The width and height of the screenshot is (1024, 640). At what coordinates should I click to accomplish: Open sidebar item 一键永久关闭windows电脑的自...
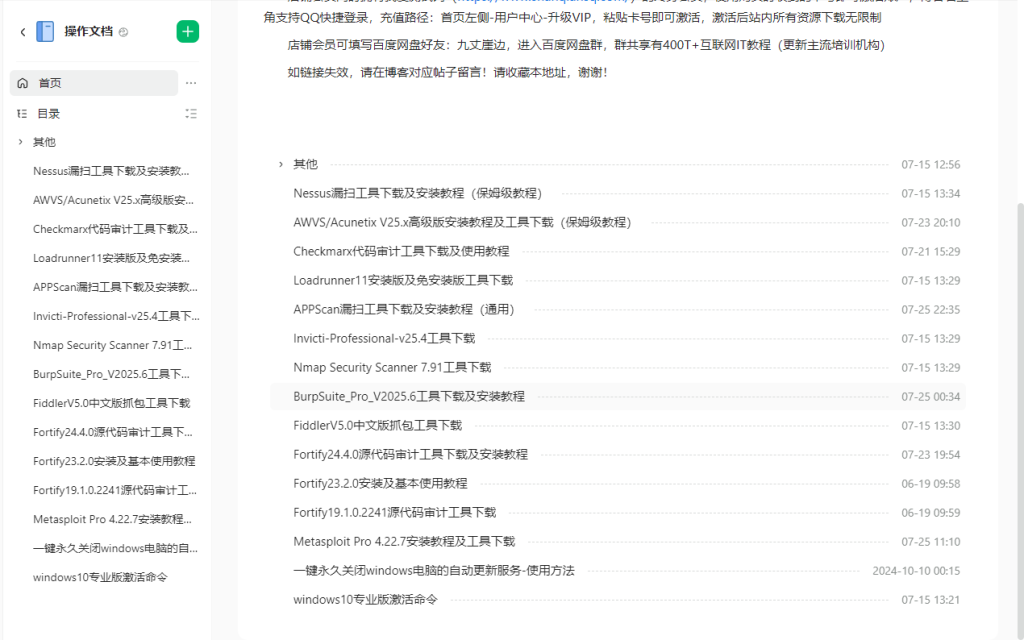pyautogui.click(x=115, y=548)
